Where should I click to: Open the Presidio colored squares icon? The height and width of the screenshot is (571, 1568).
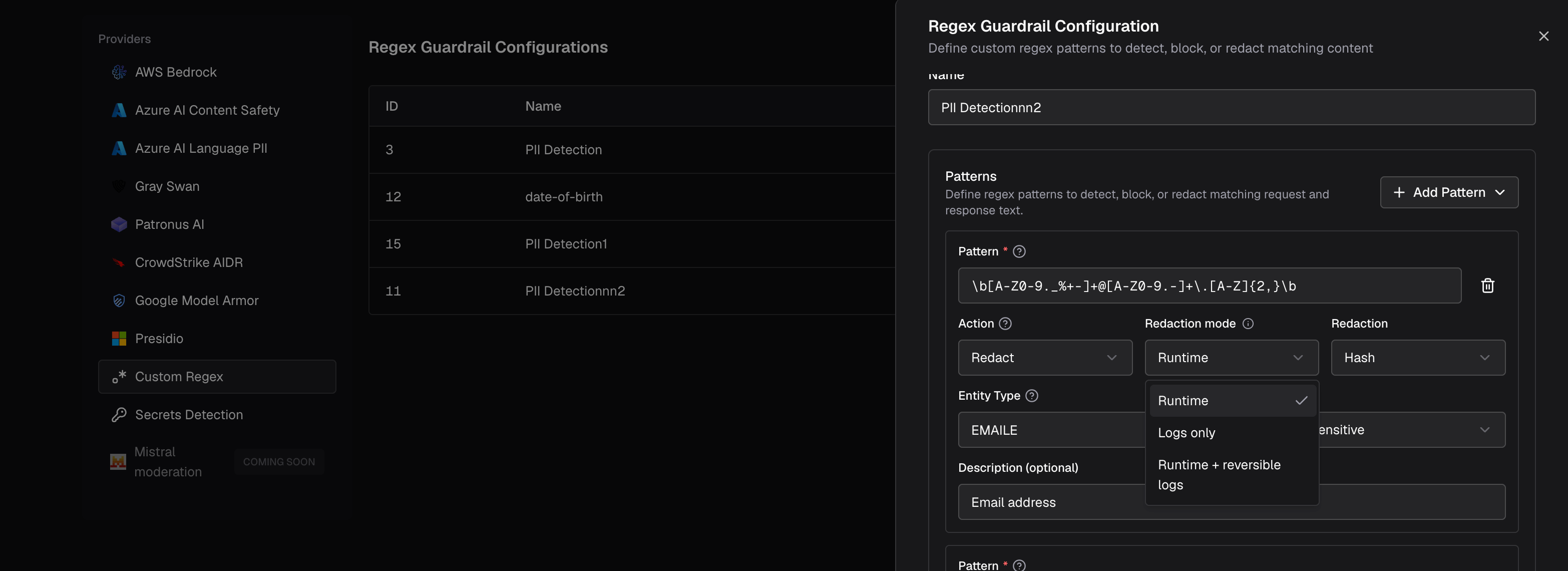119,339
